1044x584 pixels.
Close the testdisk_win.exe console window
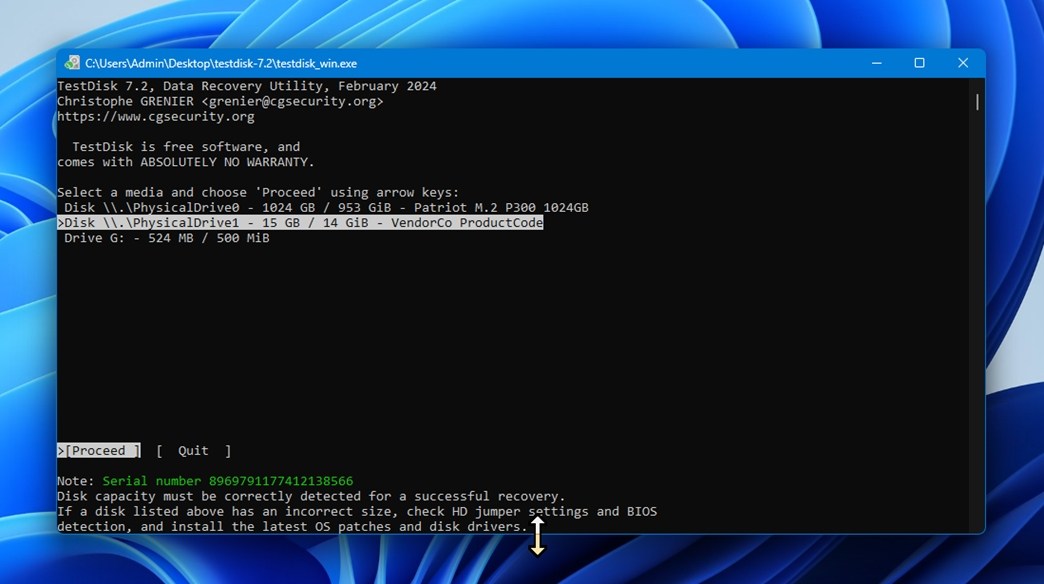(963, 63)
